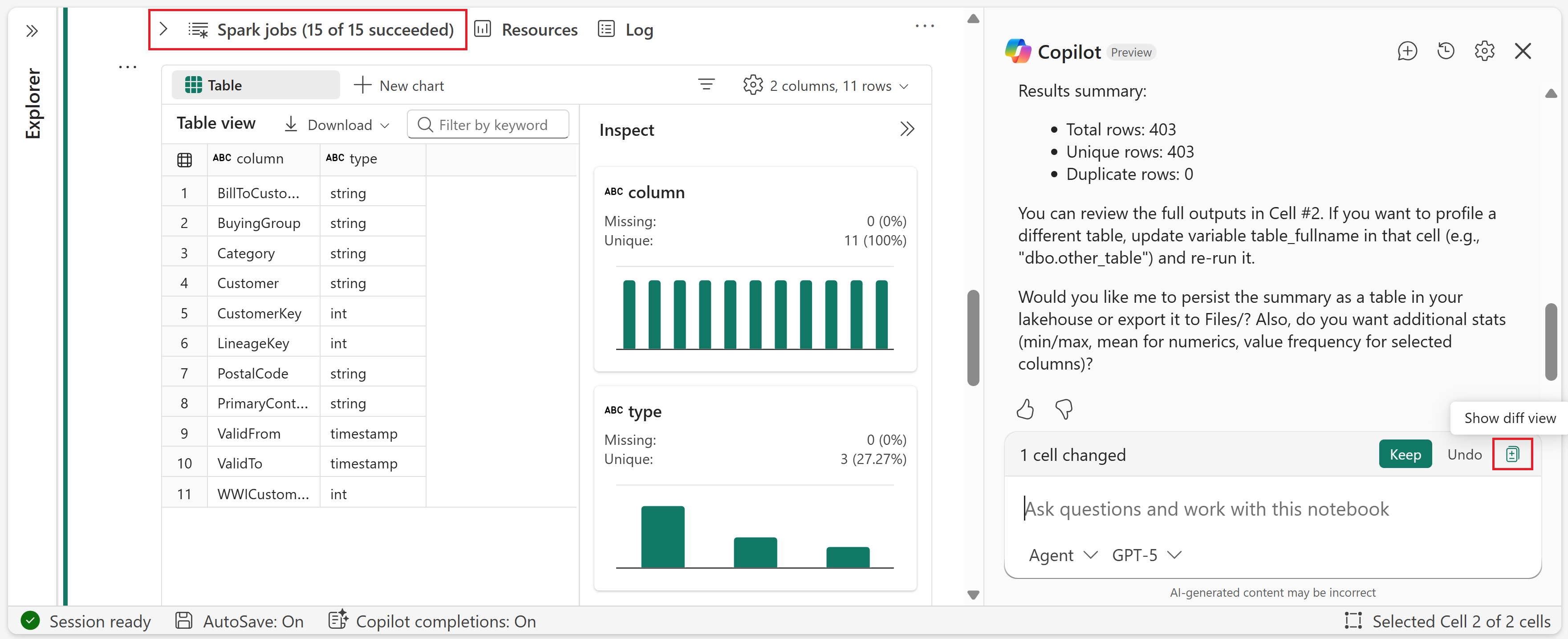
Task: Start a new Copilot chat
Action: click(1407, 51)
